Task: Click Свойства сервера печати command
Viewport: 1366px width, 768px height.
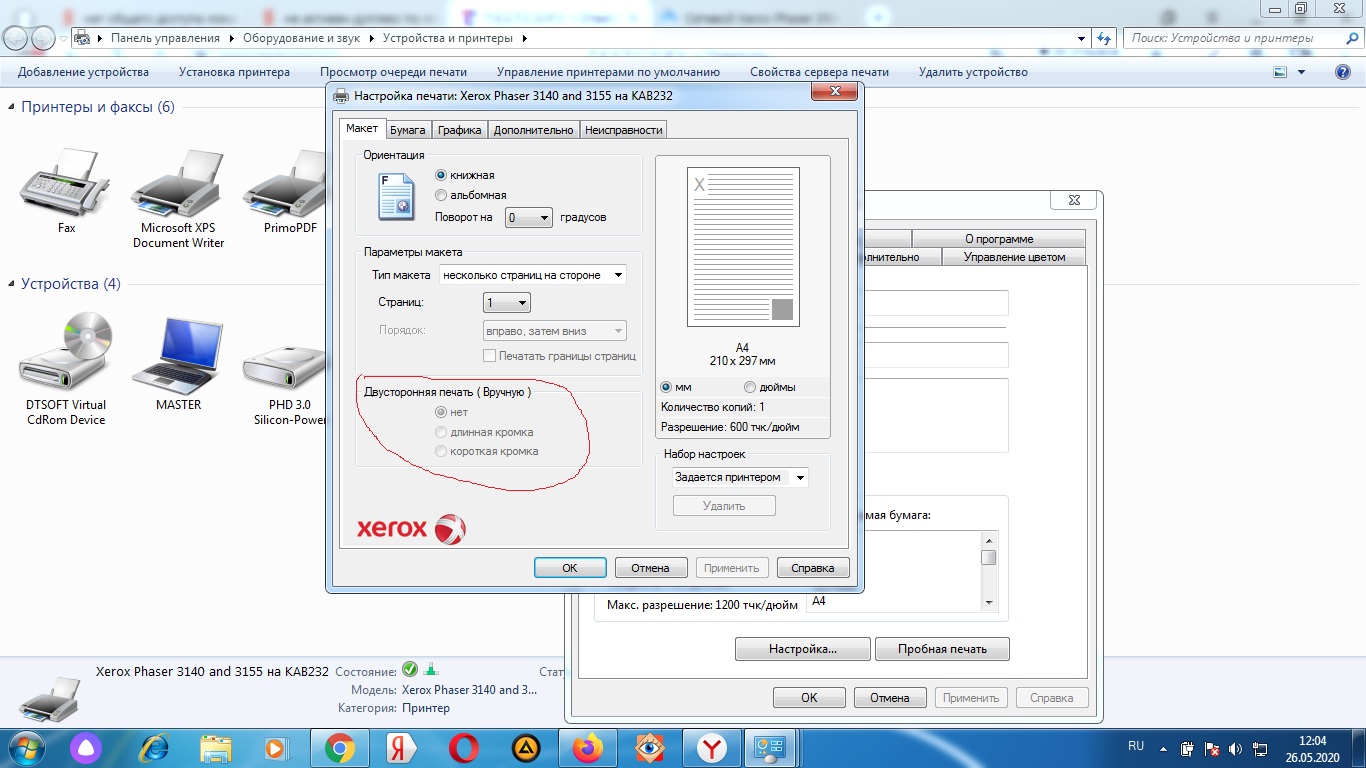Action: pyautogui.click(x=819, y=72)
